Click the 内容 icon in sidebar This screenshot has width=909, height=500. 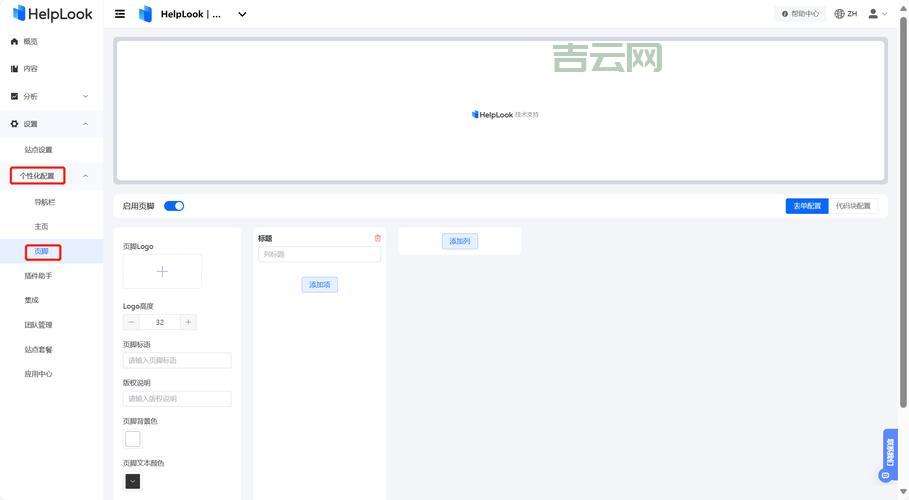pos(14,69)
